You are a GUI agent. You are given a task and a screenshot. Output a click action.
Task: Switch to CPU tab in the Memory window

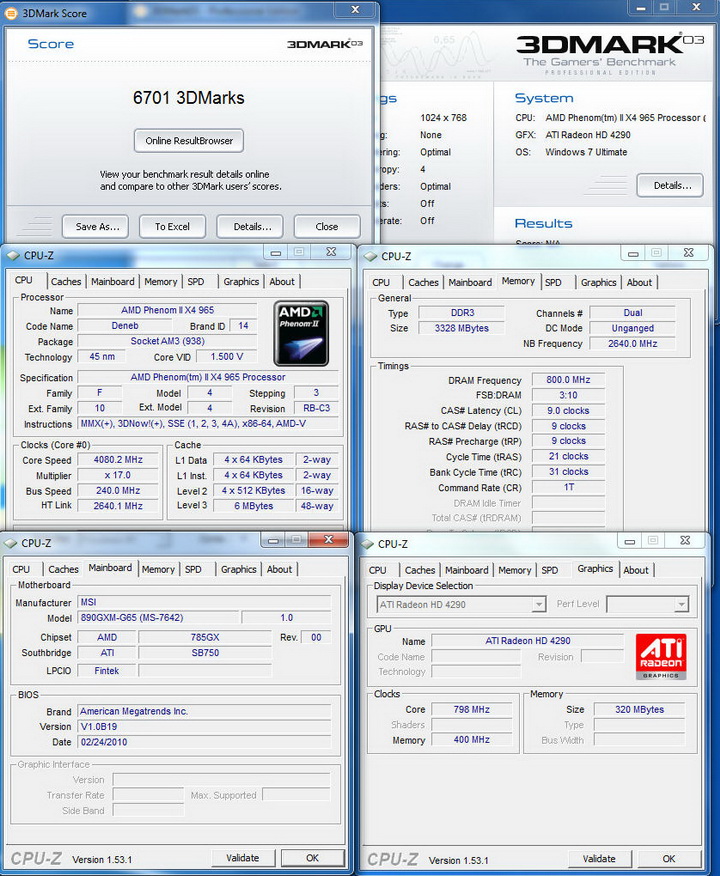click(x=381, y=283)
